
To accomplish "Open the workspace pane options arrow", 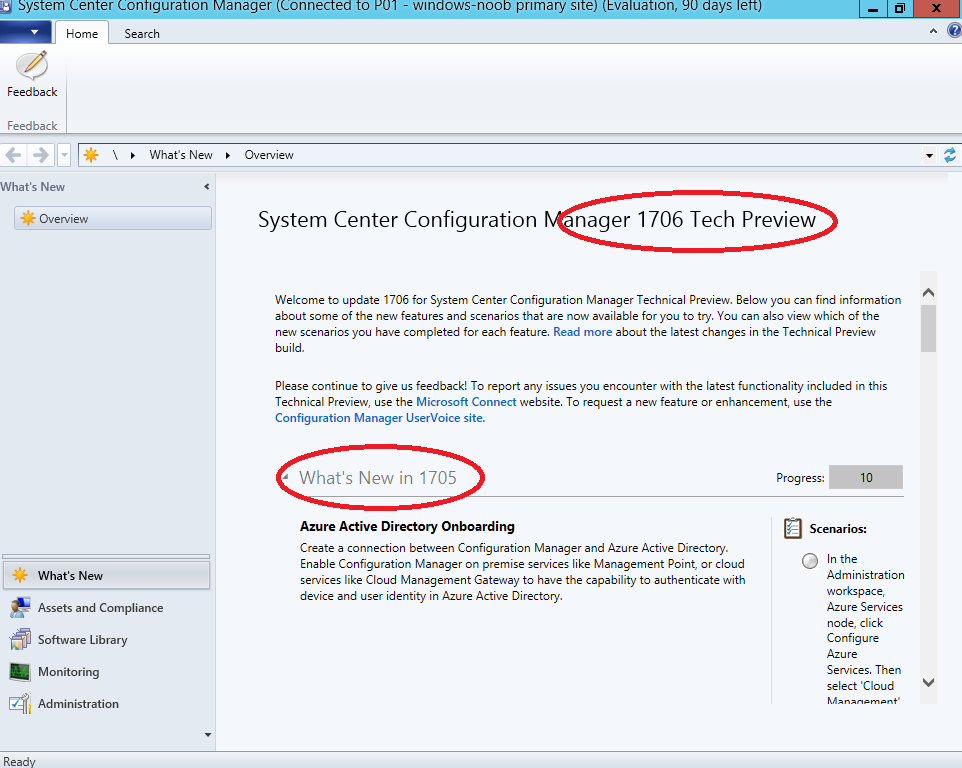I will click(x=208, y=735).
